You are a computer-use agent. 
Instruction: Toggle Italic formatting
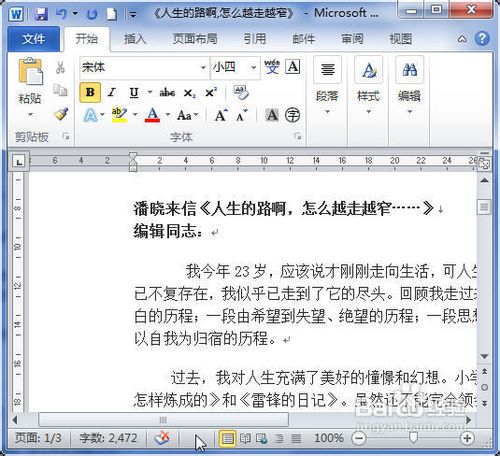click(112, 92)
